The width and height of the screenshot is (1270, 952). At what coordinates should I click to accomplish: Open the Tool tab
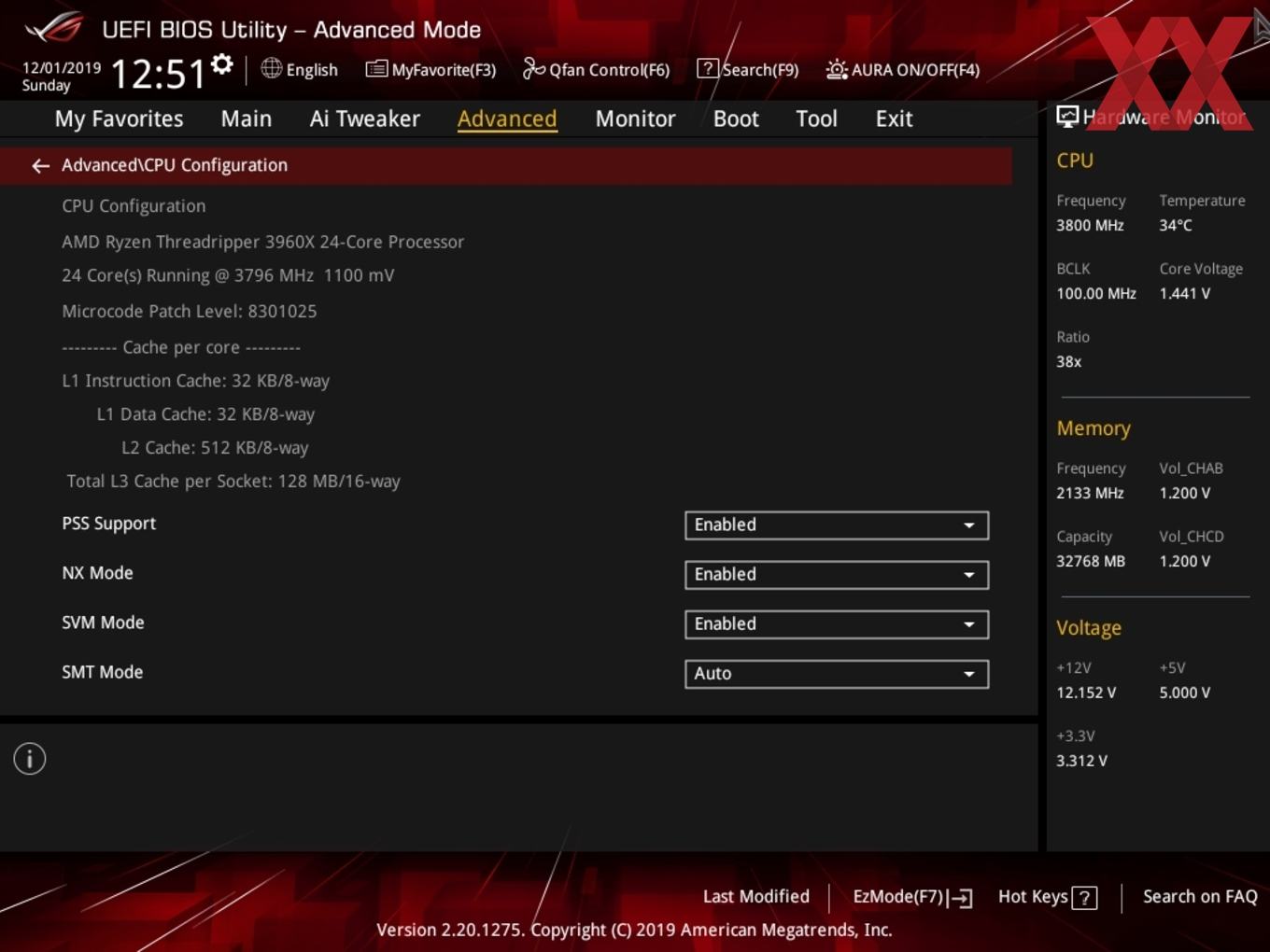tap(816, 119)
